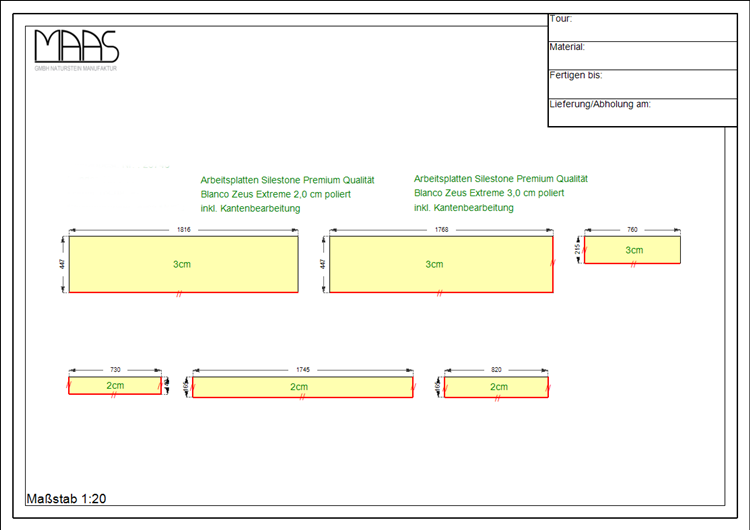Click the 'Lieferung/Abholung am:' field
750x530 pixels.
pos(642,113)
